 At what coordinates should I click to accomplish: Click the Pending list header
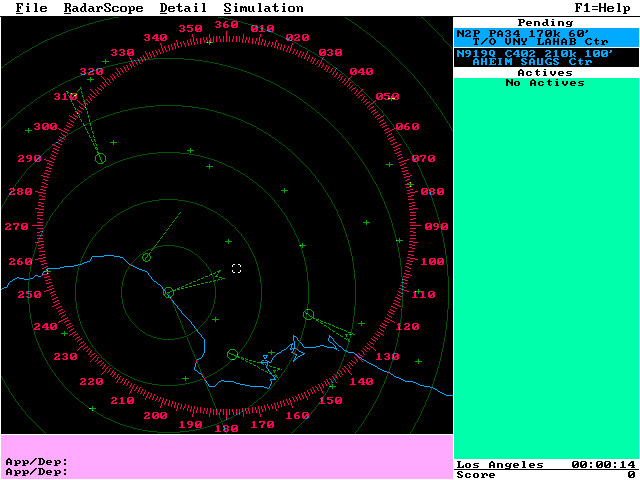click(x=546, y=22)
